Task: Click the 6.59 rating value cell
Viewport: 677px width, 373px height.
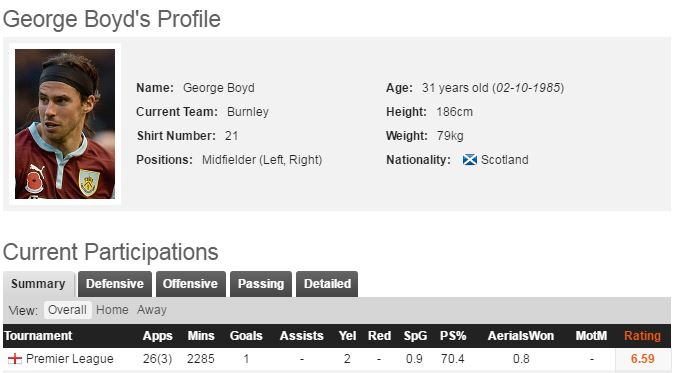Action: (642, 359)
